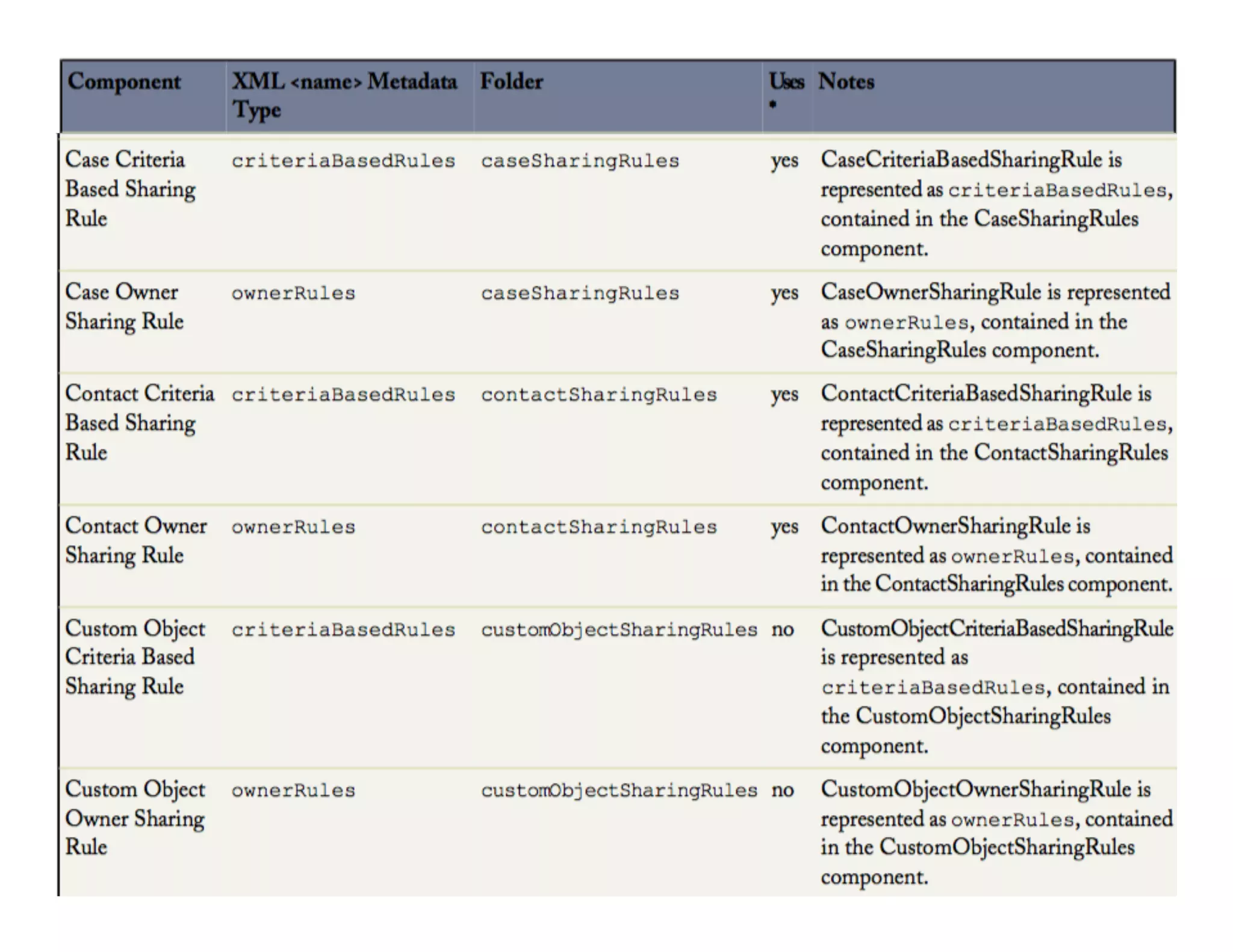Click caseSharingRules folder in first row
Image resolution: width=1233 pixels, height=952 pixels.
point(580,161)
